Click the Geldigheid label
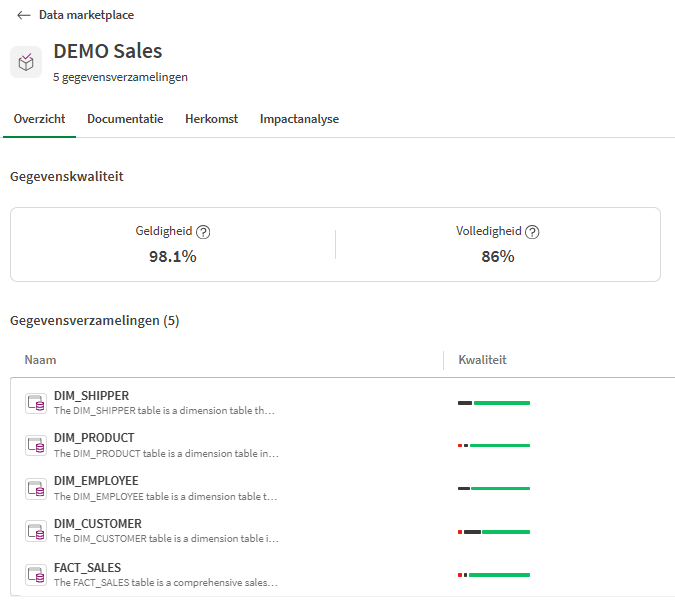The height and width of the screenshot is (616, 675). pyautogui.click(x=164, y=231)
